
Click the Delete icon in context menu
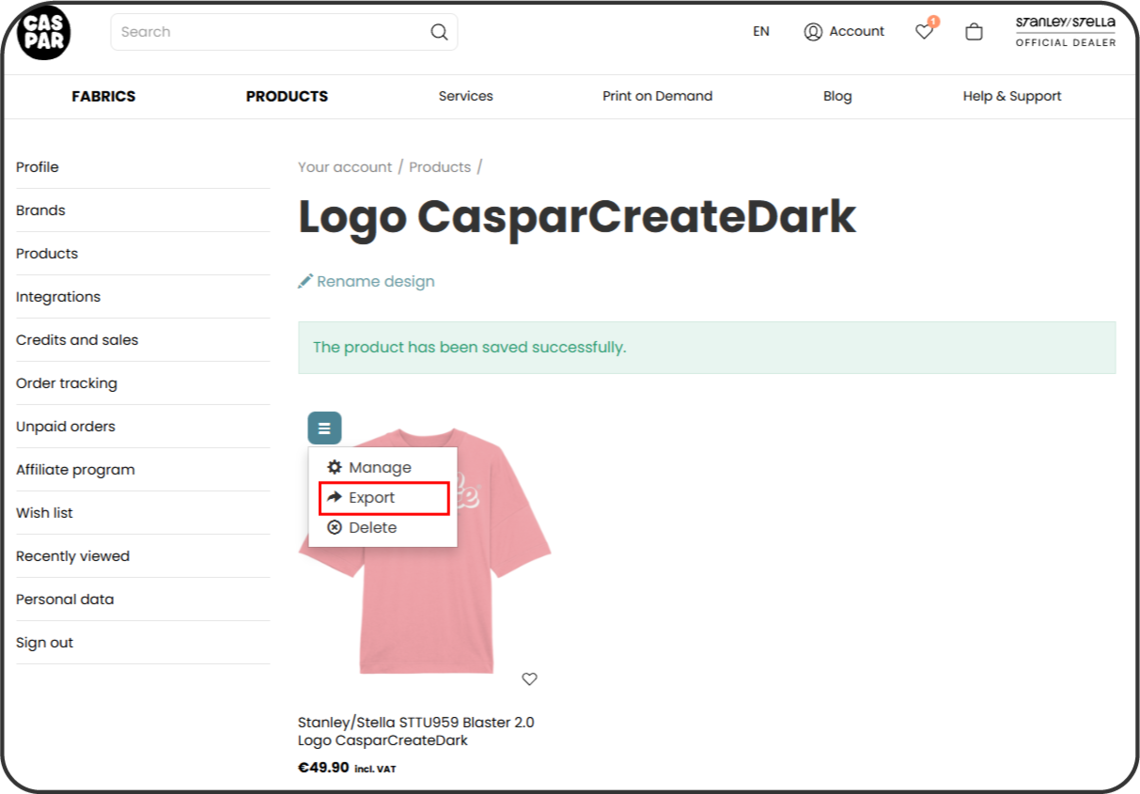(x=334, y=527)
